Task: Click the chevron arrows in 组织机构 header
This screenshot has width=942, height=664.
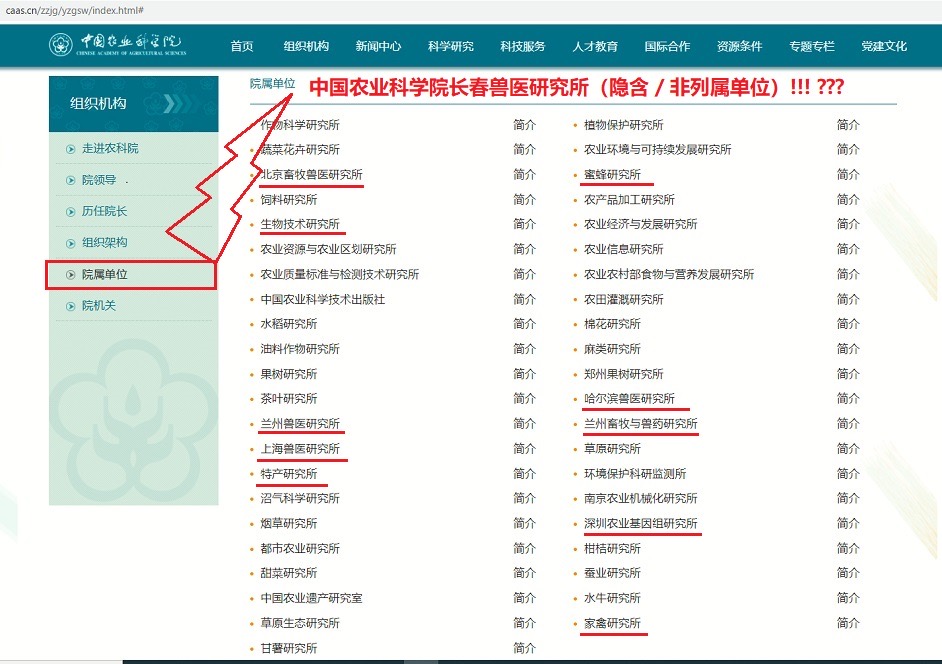Action: [x=180, y=103]
